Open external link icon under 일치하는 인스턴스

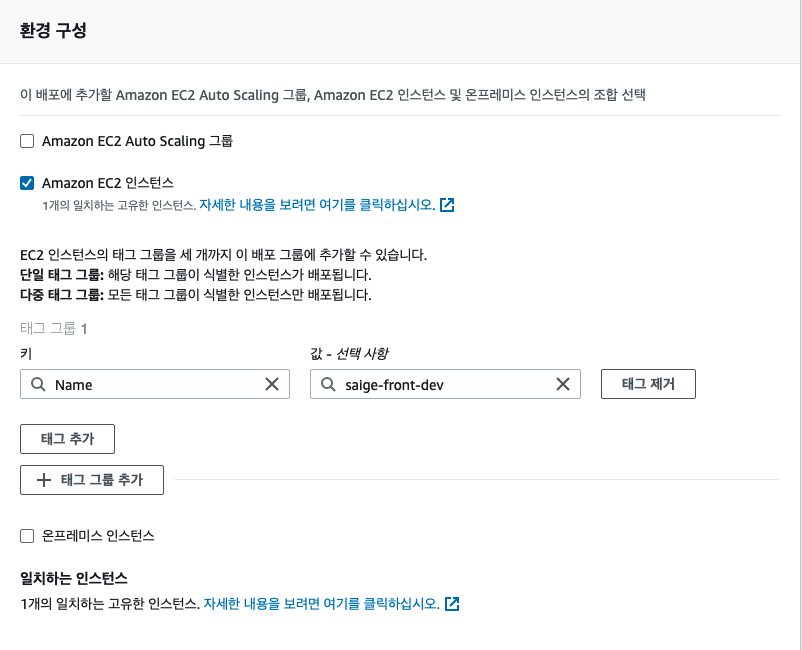click(452, 604)
